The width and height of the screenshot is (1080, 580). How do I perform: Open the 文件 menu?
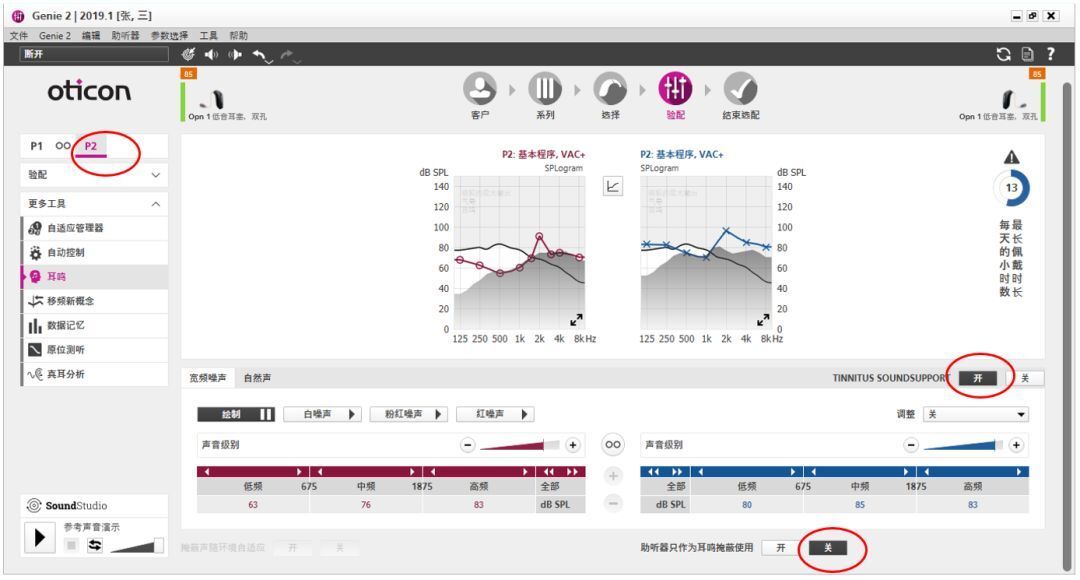point(19,35)
